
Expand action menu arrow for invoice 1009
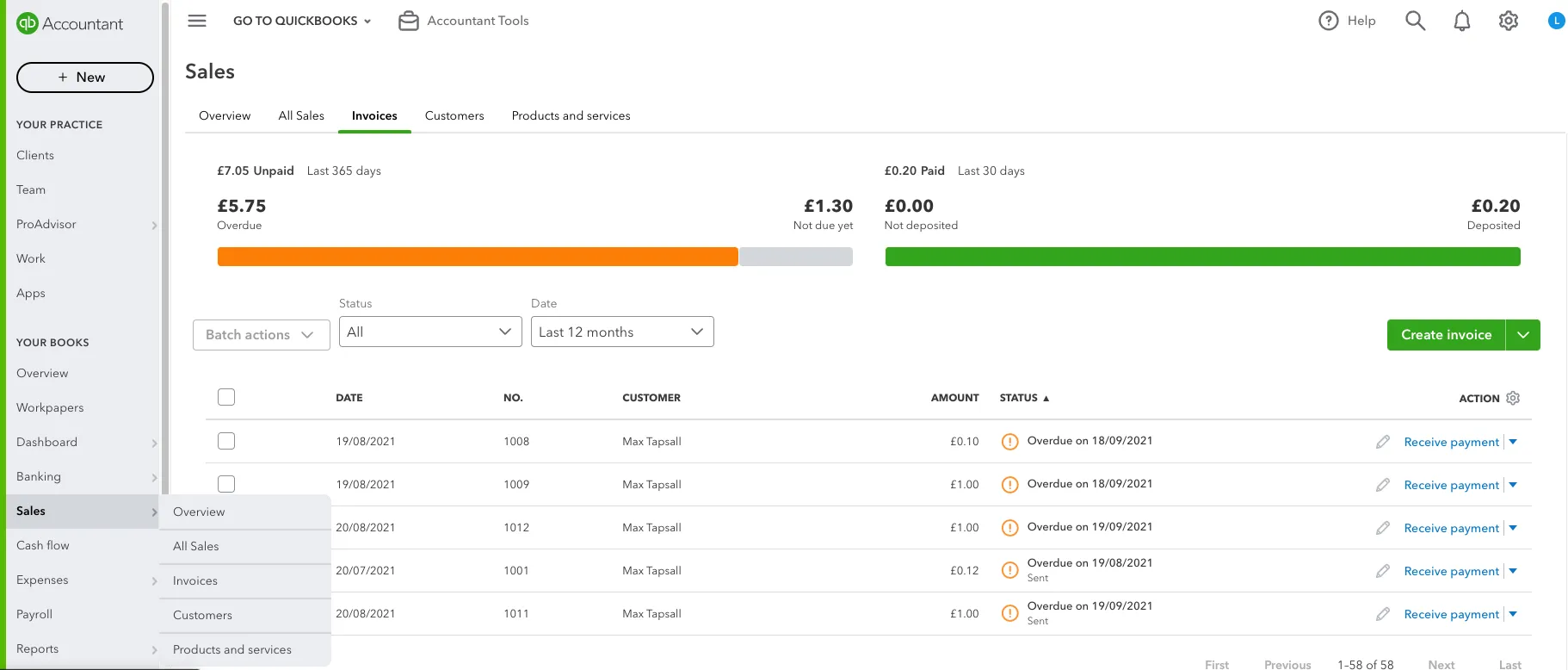click(1513, 485)
